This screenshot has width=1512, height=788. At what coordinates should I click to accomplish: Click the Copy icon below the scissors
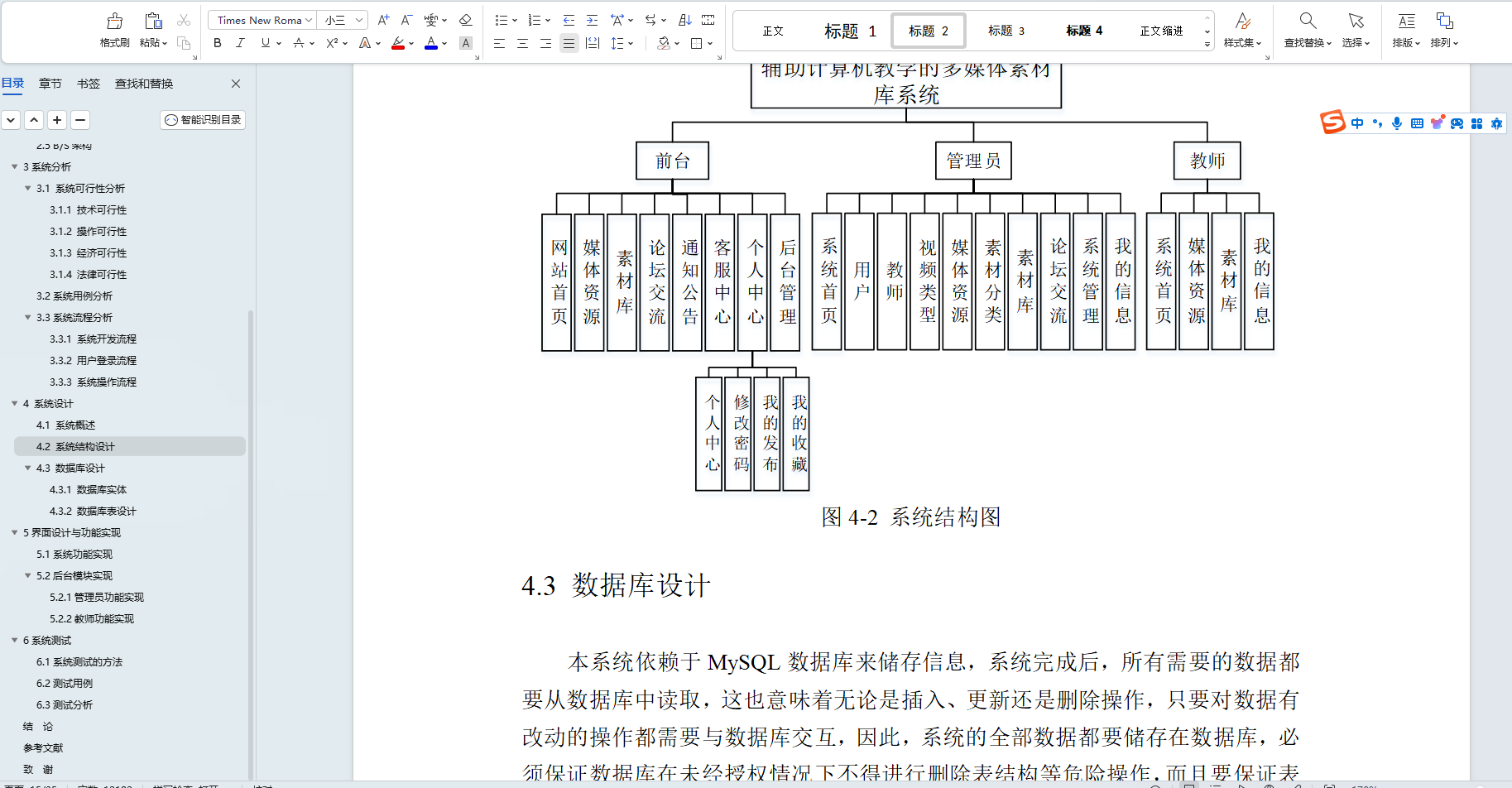point(184,43)
